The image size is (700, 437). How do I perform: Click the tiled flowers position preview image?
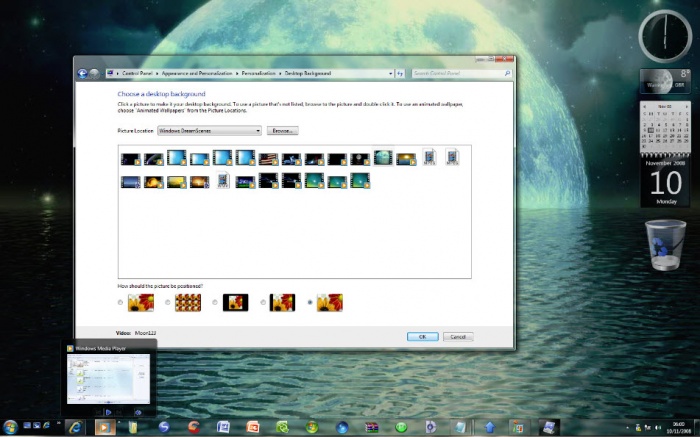(188, 303)
